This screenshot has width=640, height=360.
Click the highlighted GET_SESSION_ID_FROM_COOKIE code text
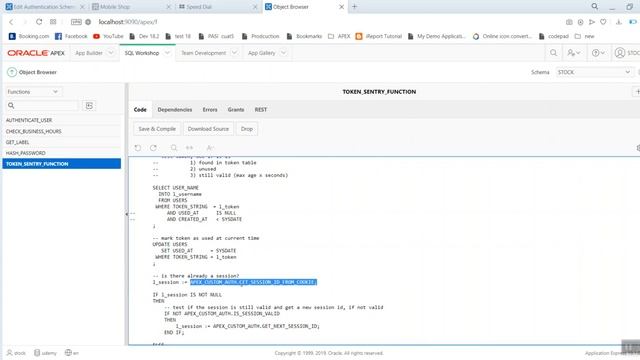click(x=253, y=282)
